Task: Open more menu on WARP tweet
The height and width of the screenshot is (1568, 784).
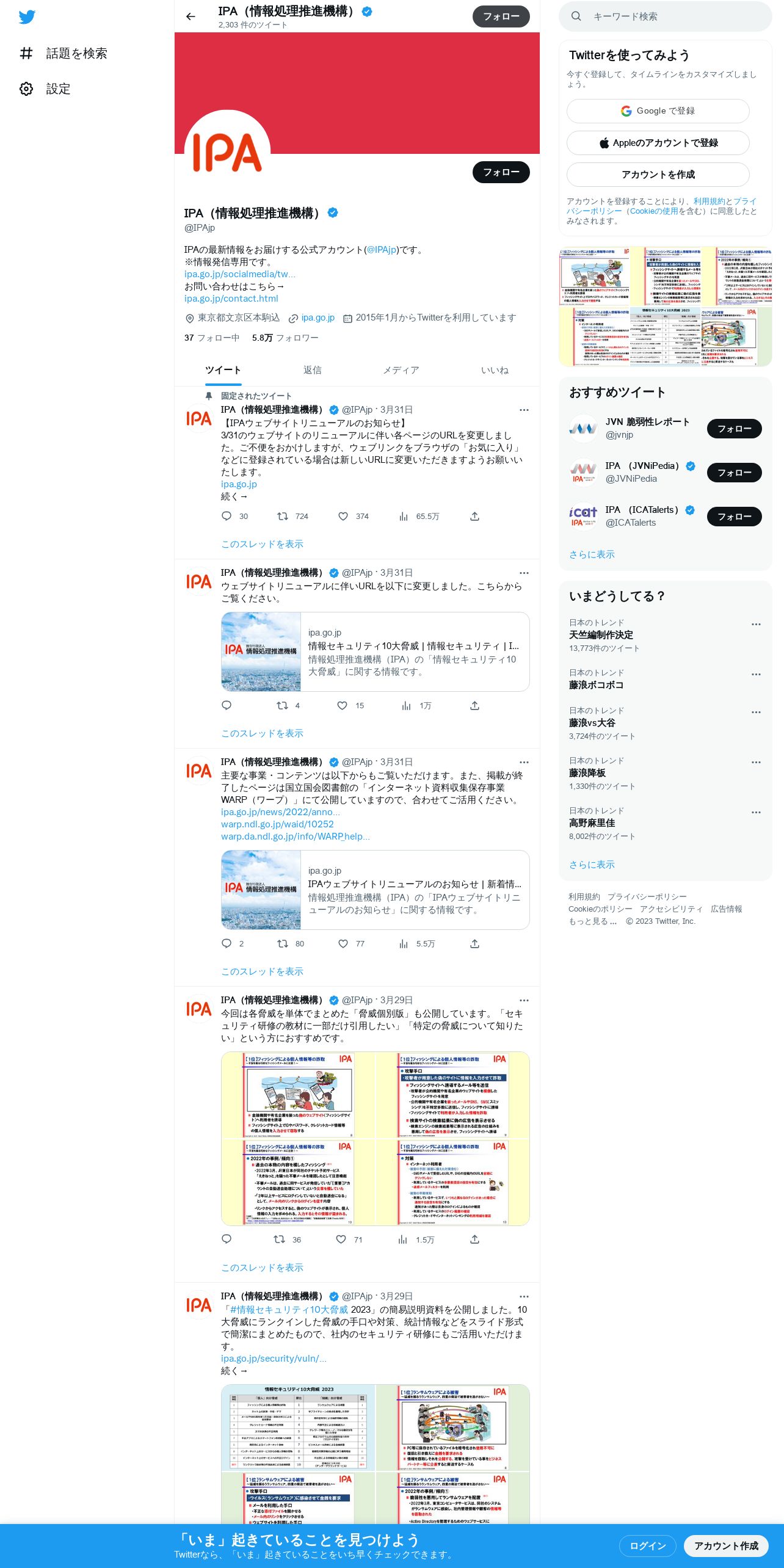Action: 524,762
